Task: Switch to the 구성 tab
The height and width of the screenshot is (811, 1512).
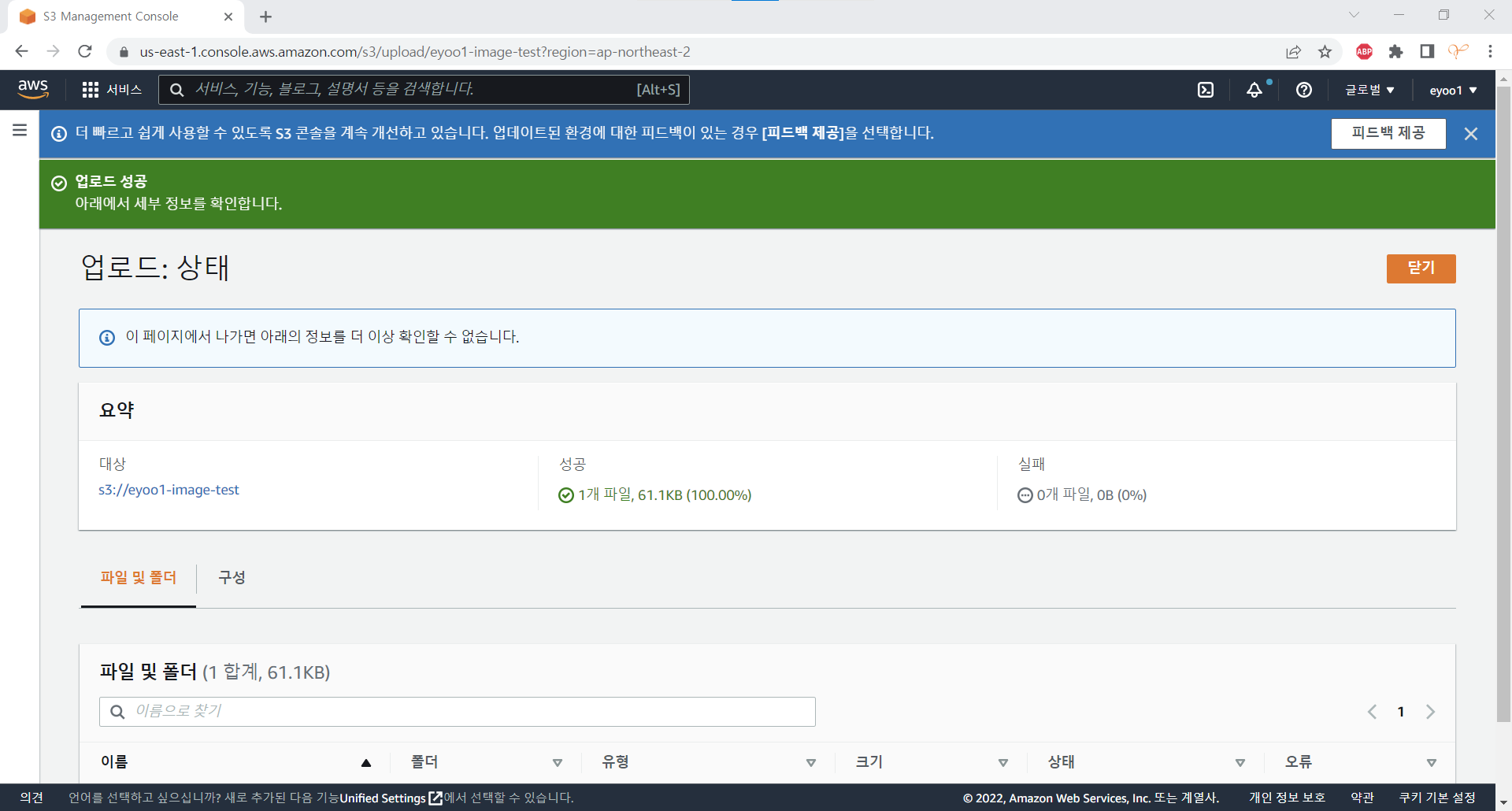Action: 232,578
